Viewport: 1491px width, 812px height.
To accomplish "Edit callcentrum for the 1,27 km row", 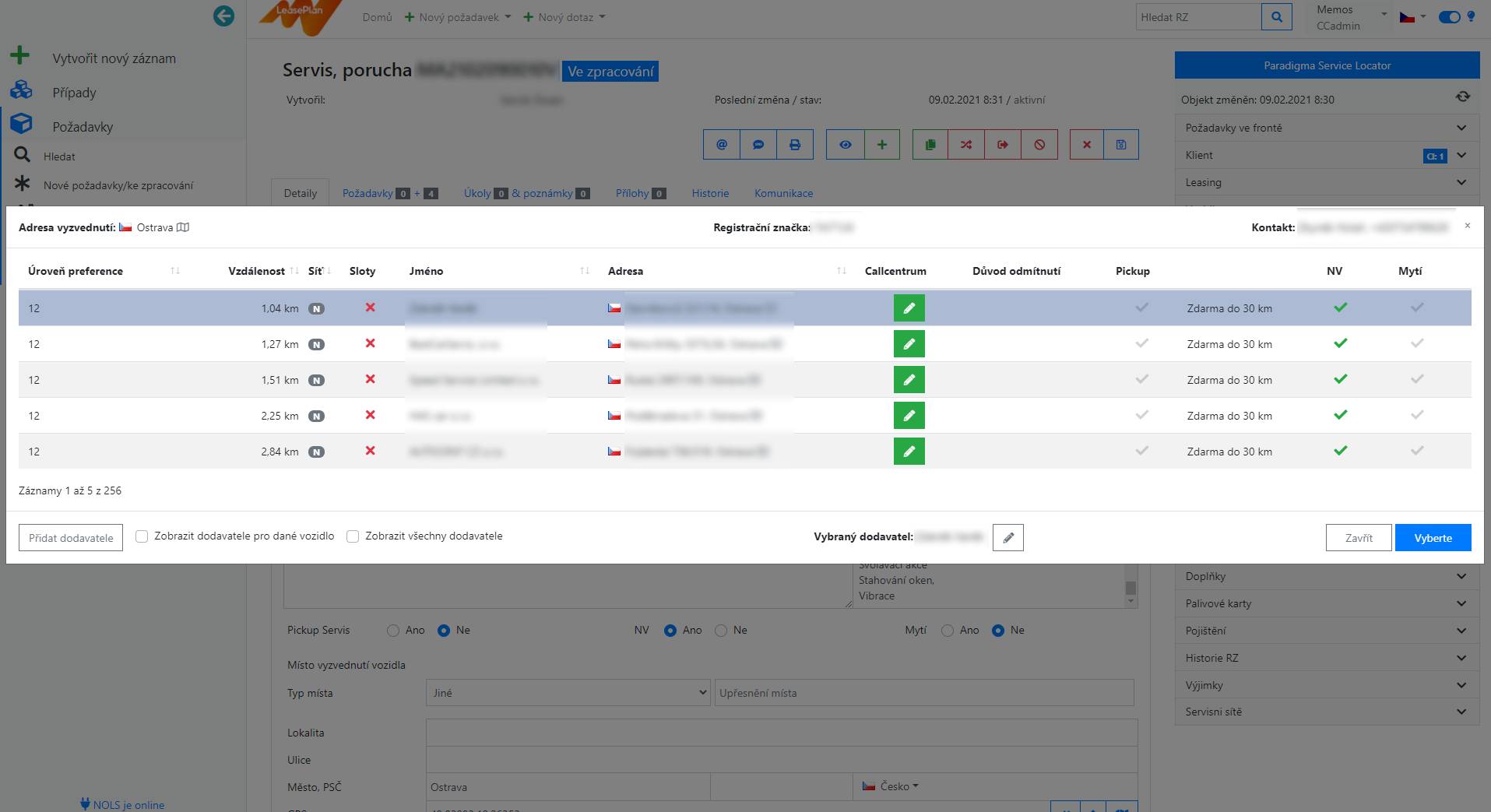I will (909, 344).
